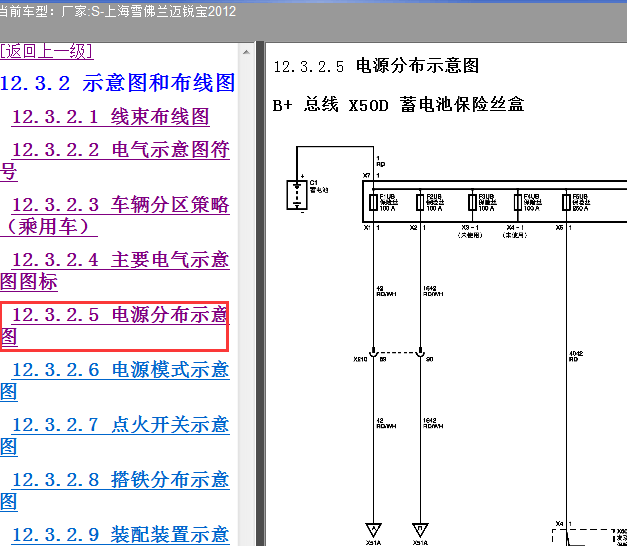Click the C1 battery symbol in diagram
Image resolution: width=627 pixels, height=546 pixels.
click(x=297, y=195)
